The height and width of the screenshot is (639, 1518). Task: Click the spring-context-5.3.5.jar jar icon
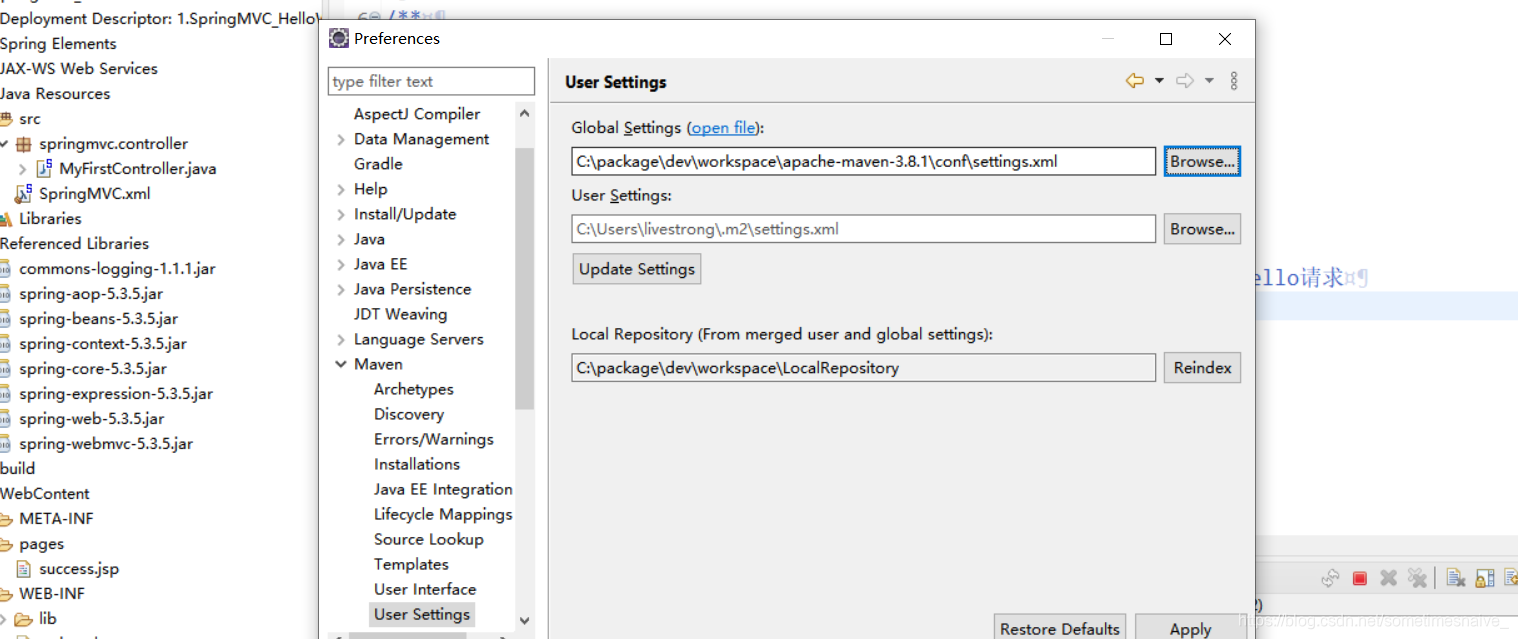click(x=5, y=344)
